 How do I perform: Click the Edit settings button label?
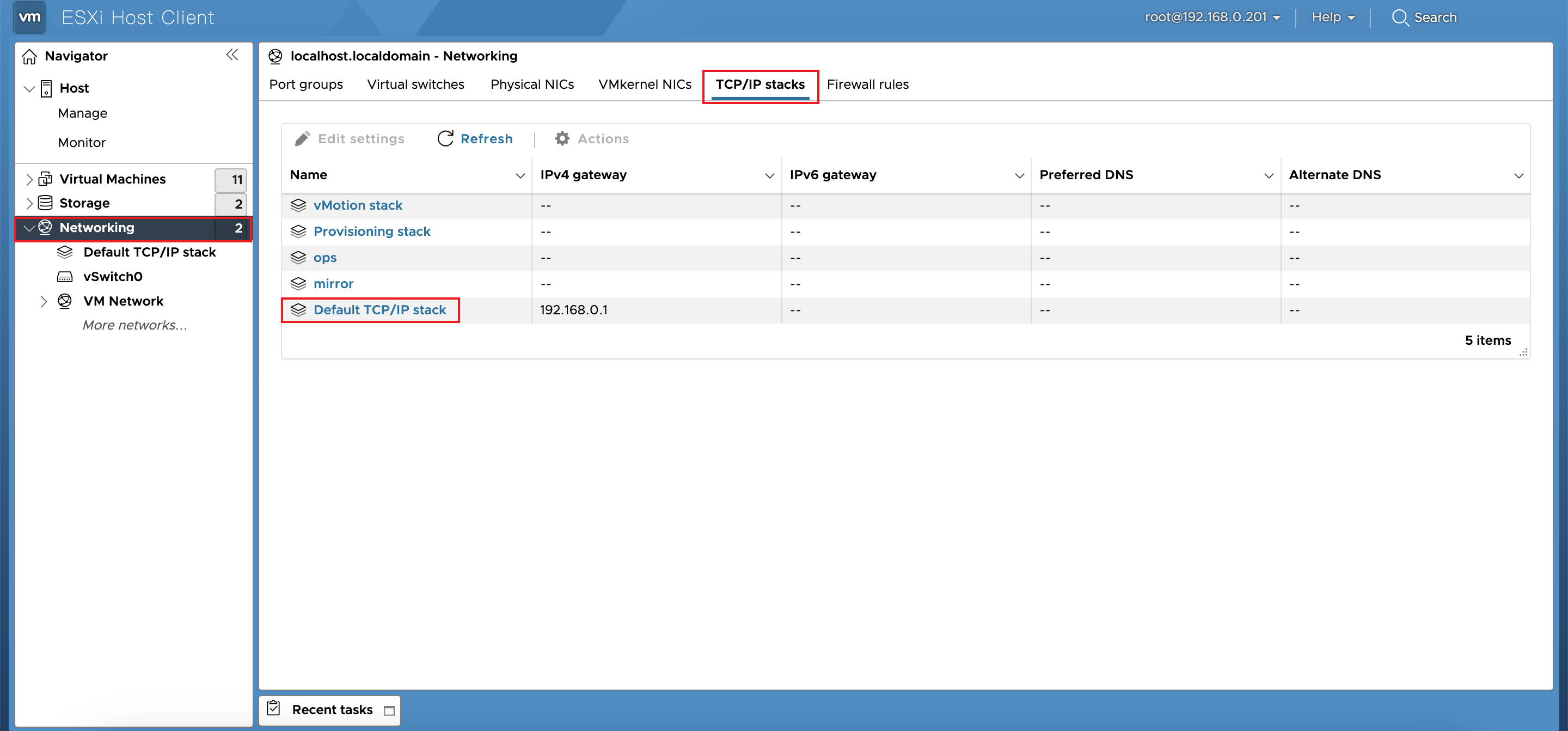[x=361, y=139]
